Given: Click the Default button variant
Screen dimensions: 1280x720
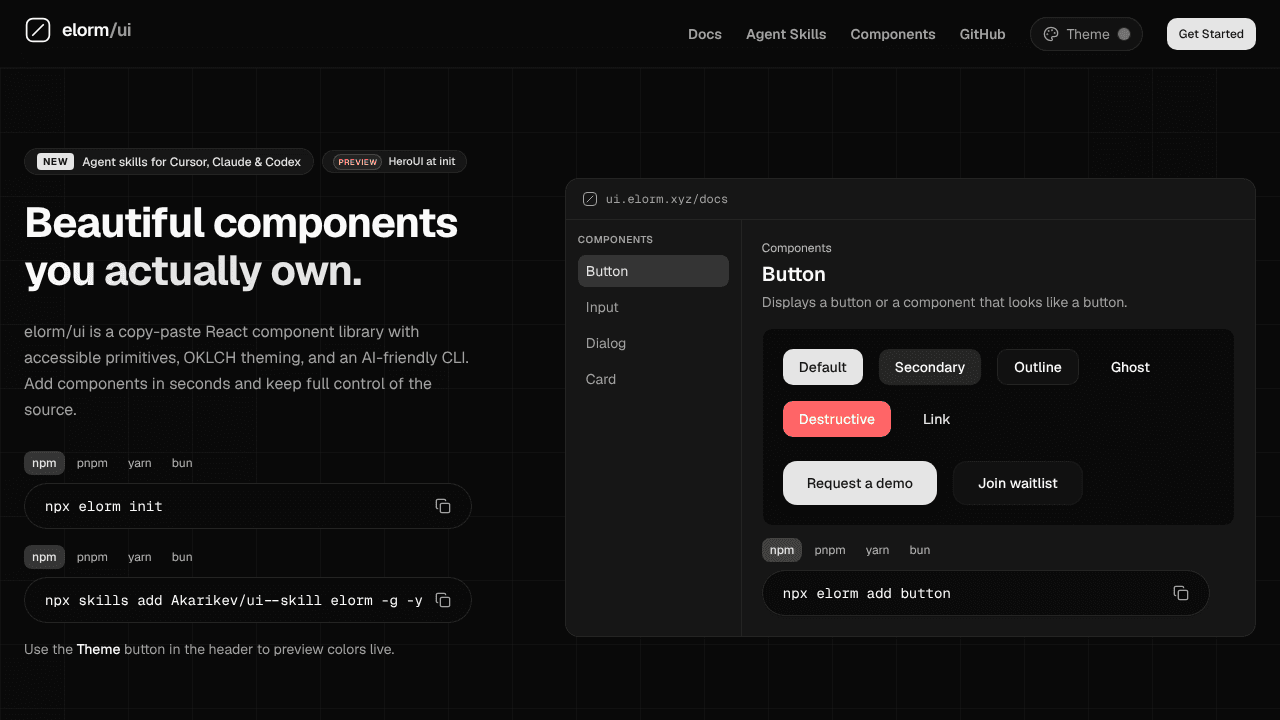Looking at the screenshot, I should [x=823, y=367].
